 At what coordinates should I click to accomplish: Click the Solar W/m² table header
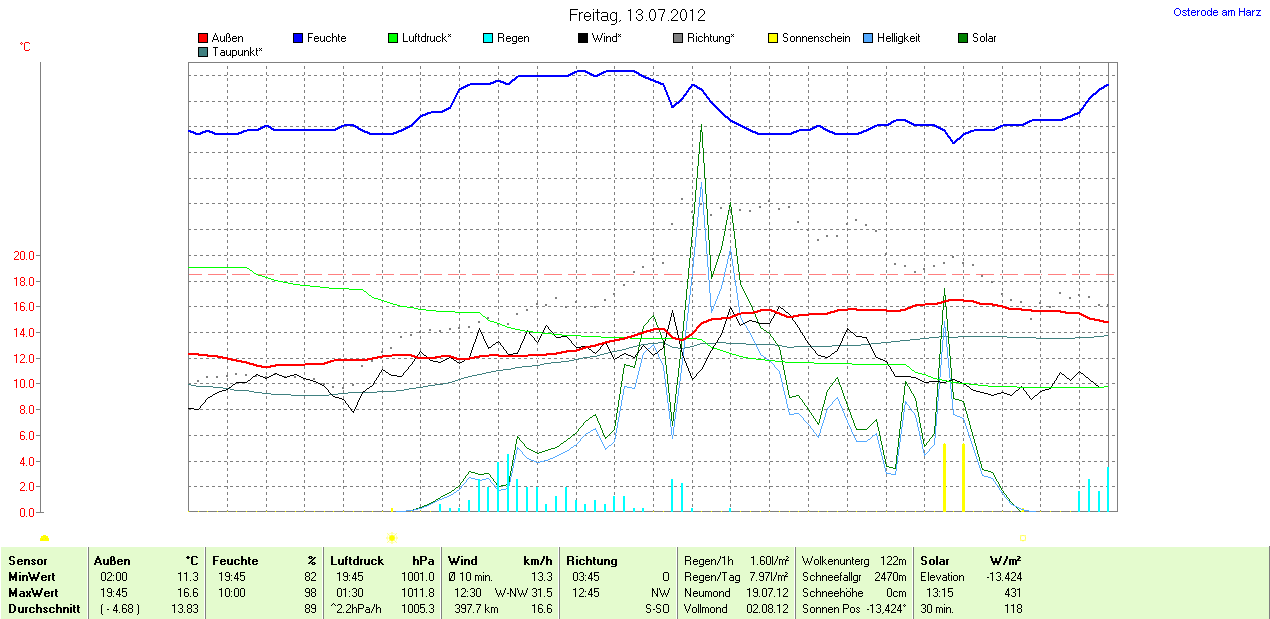970,561
